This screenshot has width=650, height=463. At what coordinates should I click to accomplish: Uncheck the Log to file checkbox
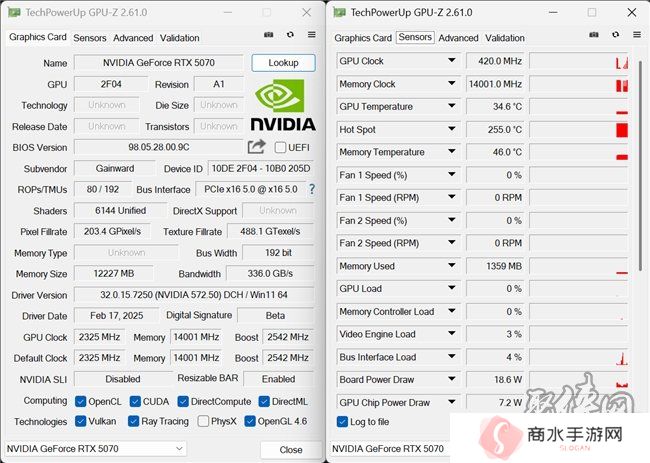pos(342,422)
